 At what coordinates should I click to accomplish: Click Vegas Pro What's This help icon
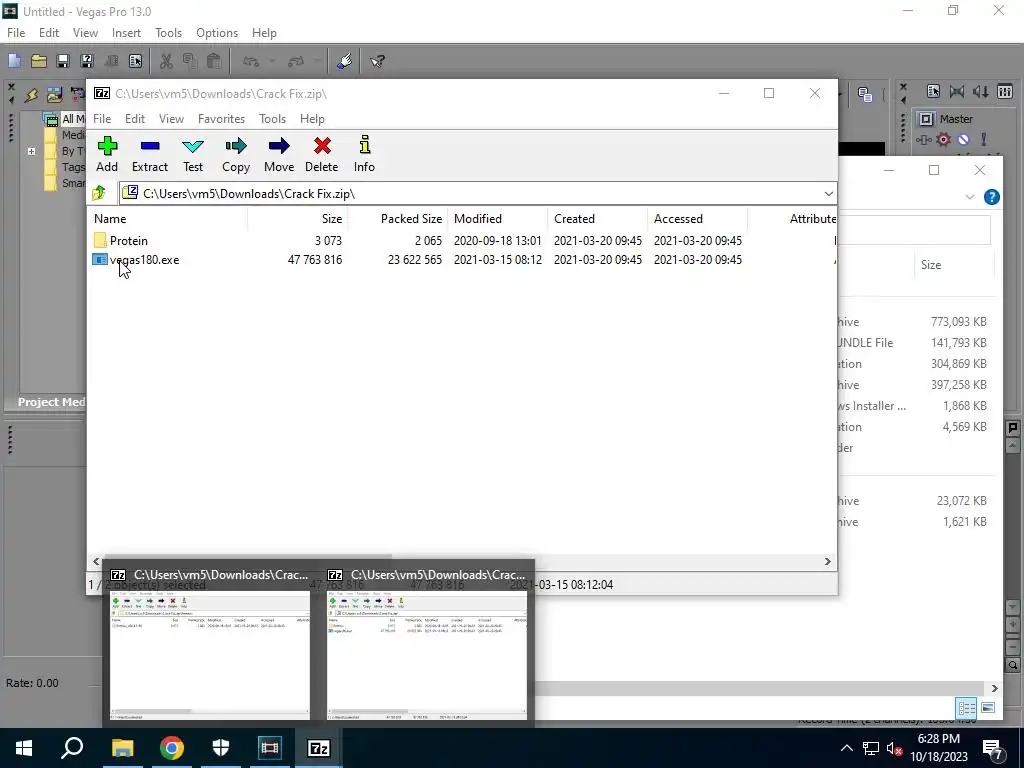pyautogui.click(x=377, y=61)
